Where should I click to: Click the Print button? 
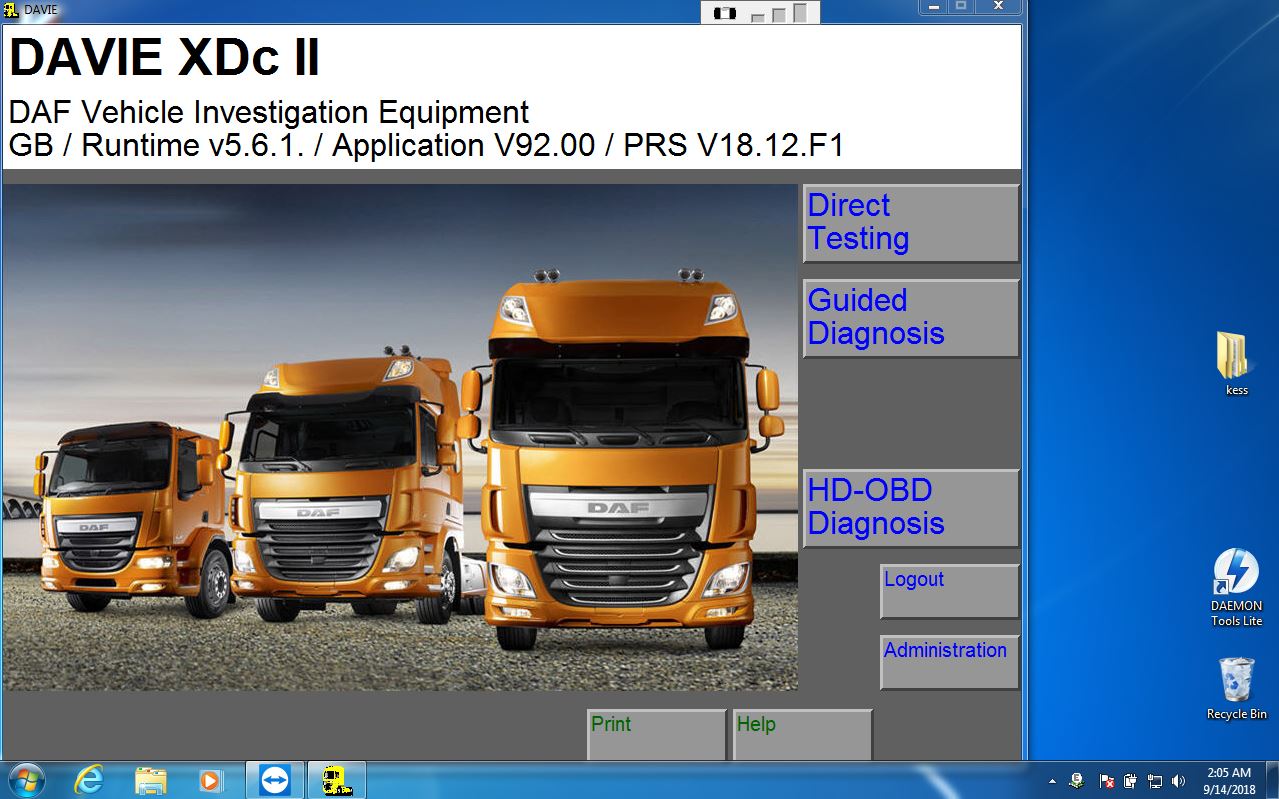click(656, 734)
